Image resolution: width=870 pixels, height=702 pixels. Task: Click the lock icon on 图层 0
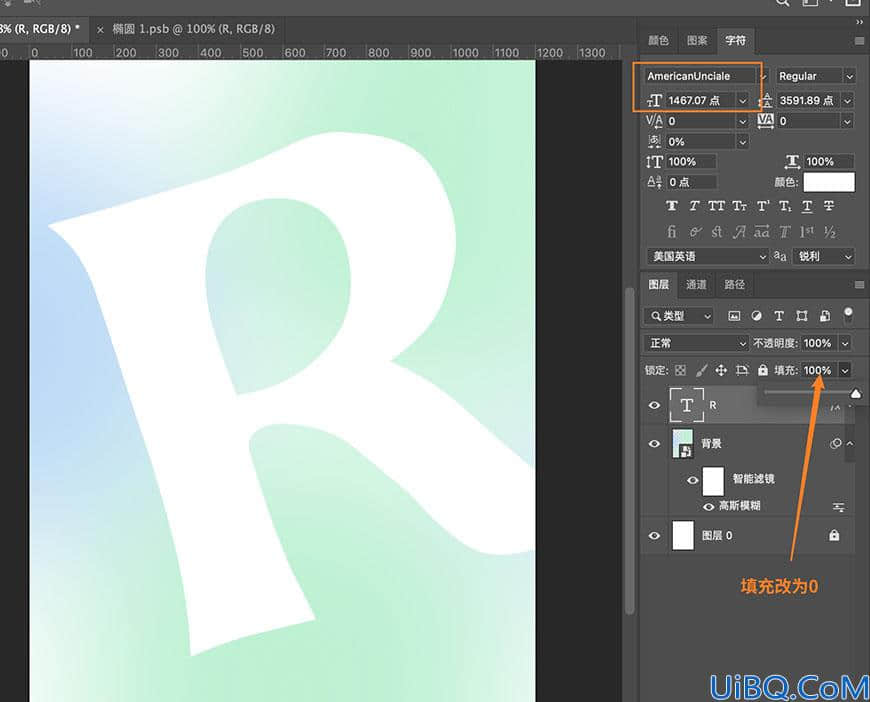[x=834, y=535]
